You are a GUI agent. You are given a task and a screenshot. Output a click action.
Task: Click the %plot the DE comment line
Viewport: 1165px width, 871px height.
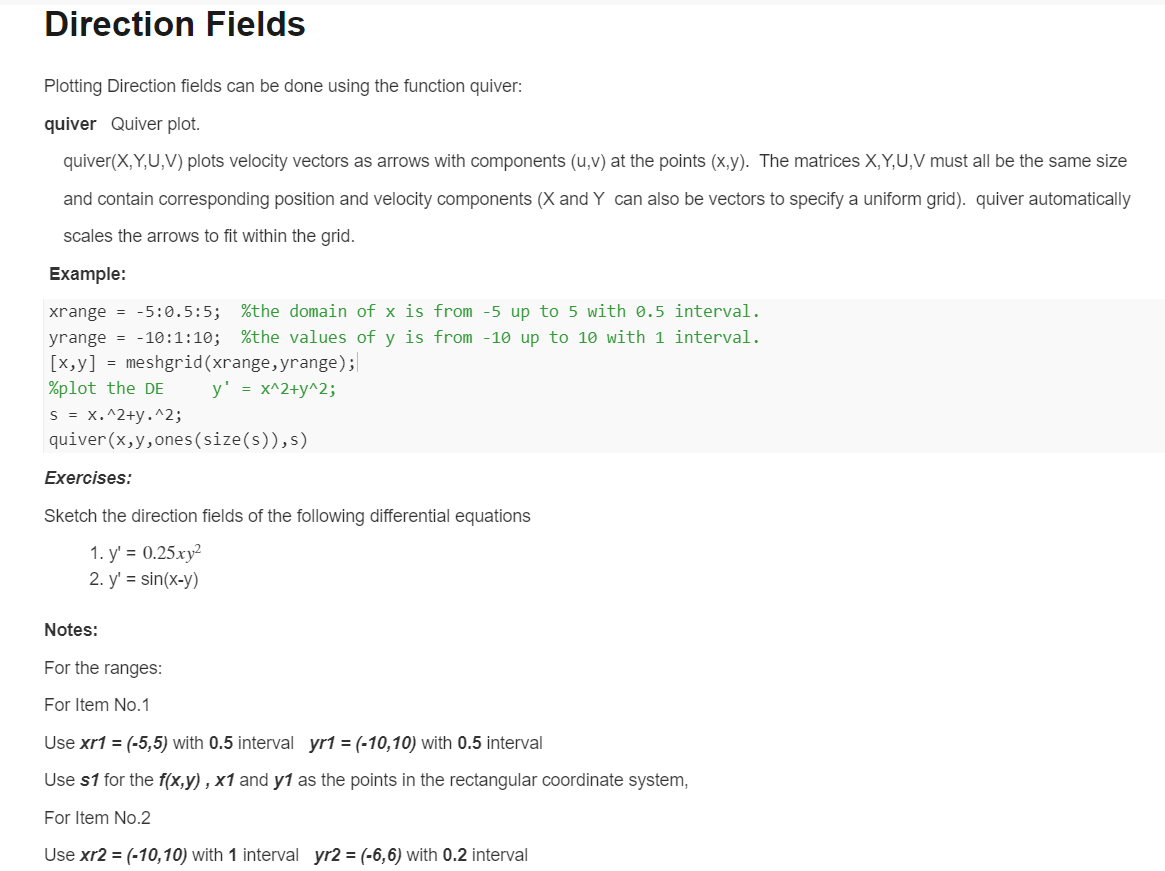click(192, 389)
